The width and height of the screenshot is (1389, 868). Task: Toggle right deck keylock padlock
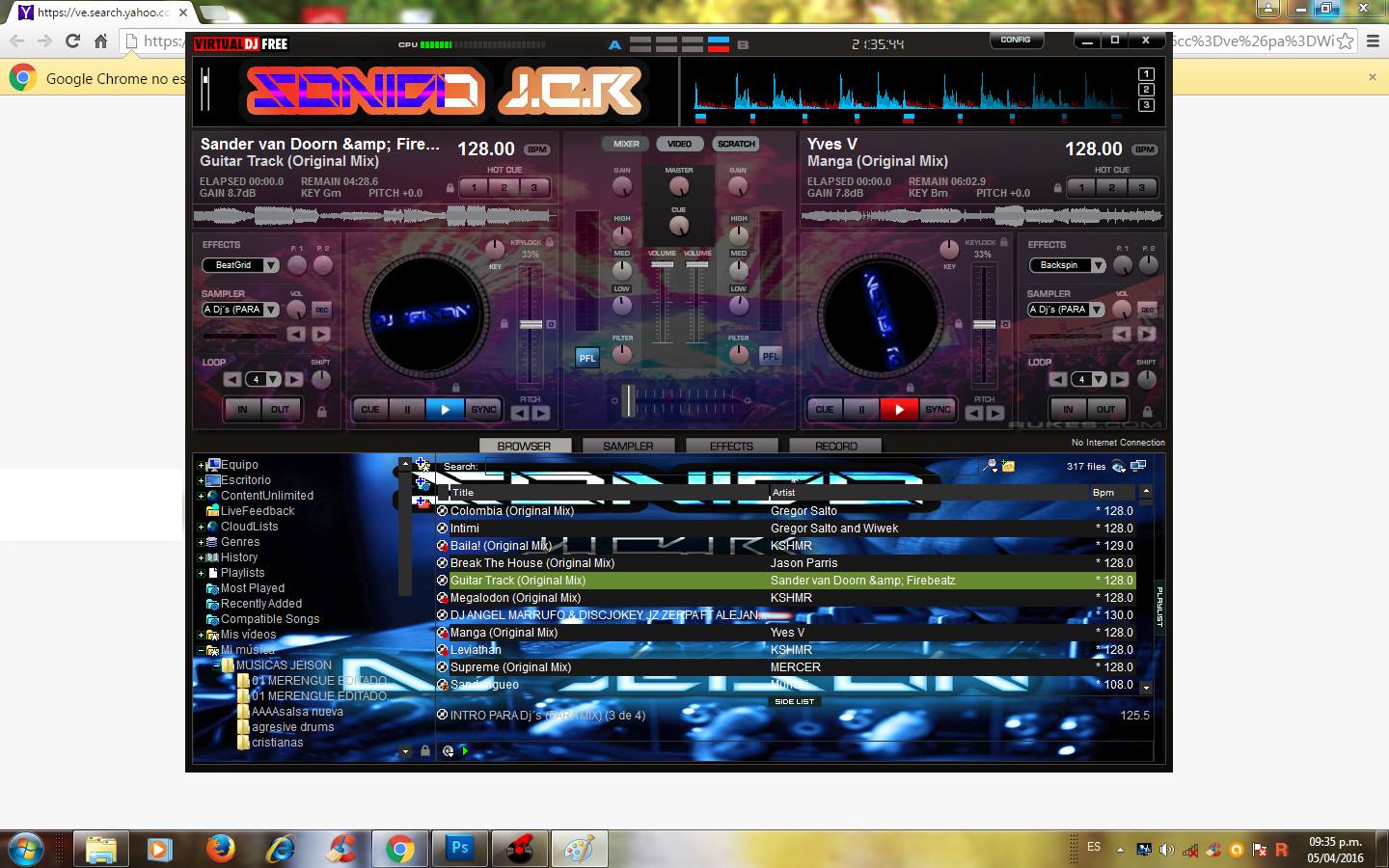point(1004,242)
